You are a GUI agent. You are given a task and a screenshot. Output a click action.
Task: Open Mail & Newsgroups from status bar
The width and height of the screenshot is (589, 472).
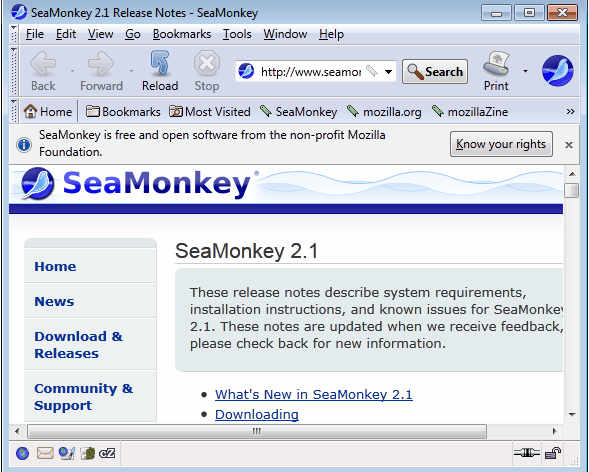pos(45,453)
